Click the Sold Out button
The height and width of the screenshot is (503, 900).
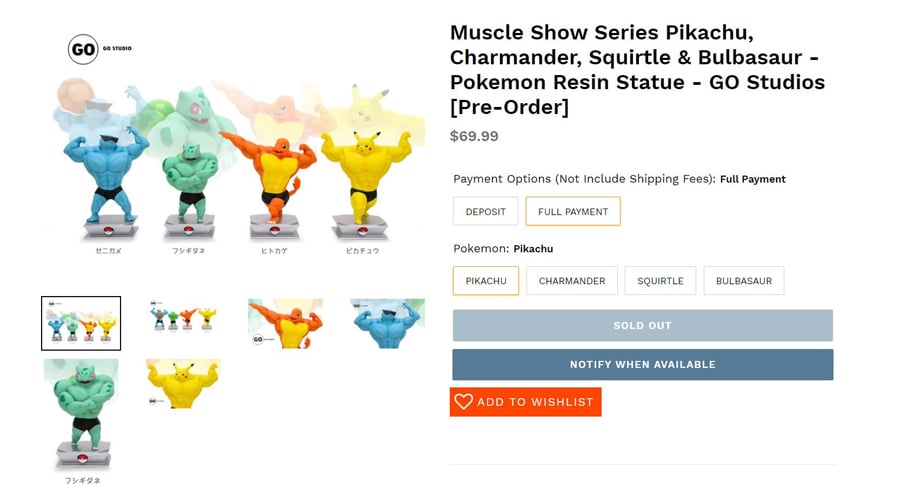(642, 326)
